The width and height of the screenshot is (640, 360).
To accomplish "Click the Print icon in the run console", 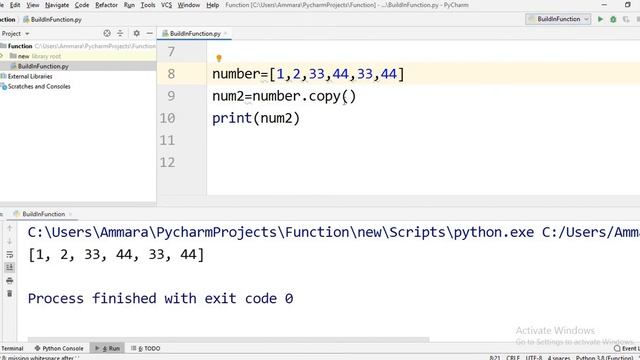I will coord(10,280).
